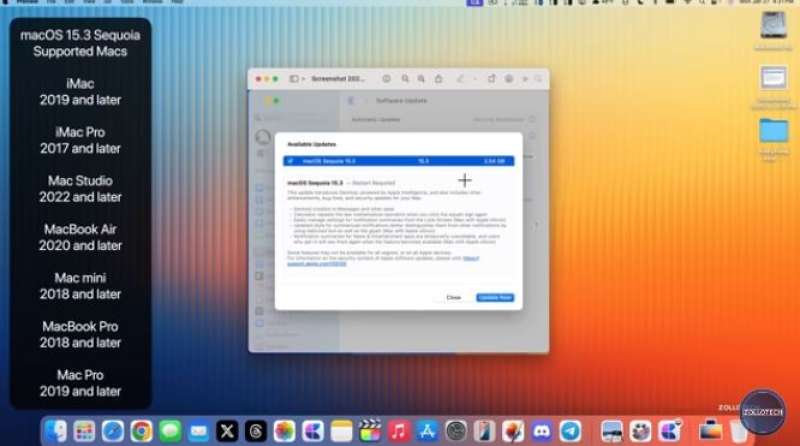
Task: Click the 3.54 GB size value
Action: tap(494, 161)
